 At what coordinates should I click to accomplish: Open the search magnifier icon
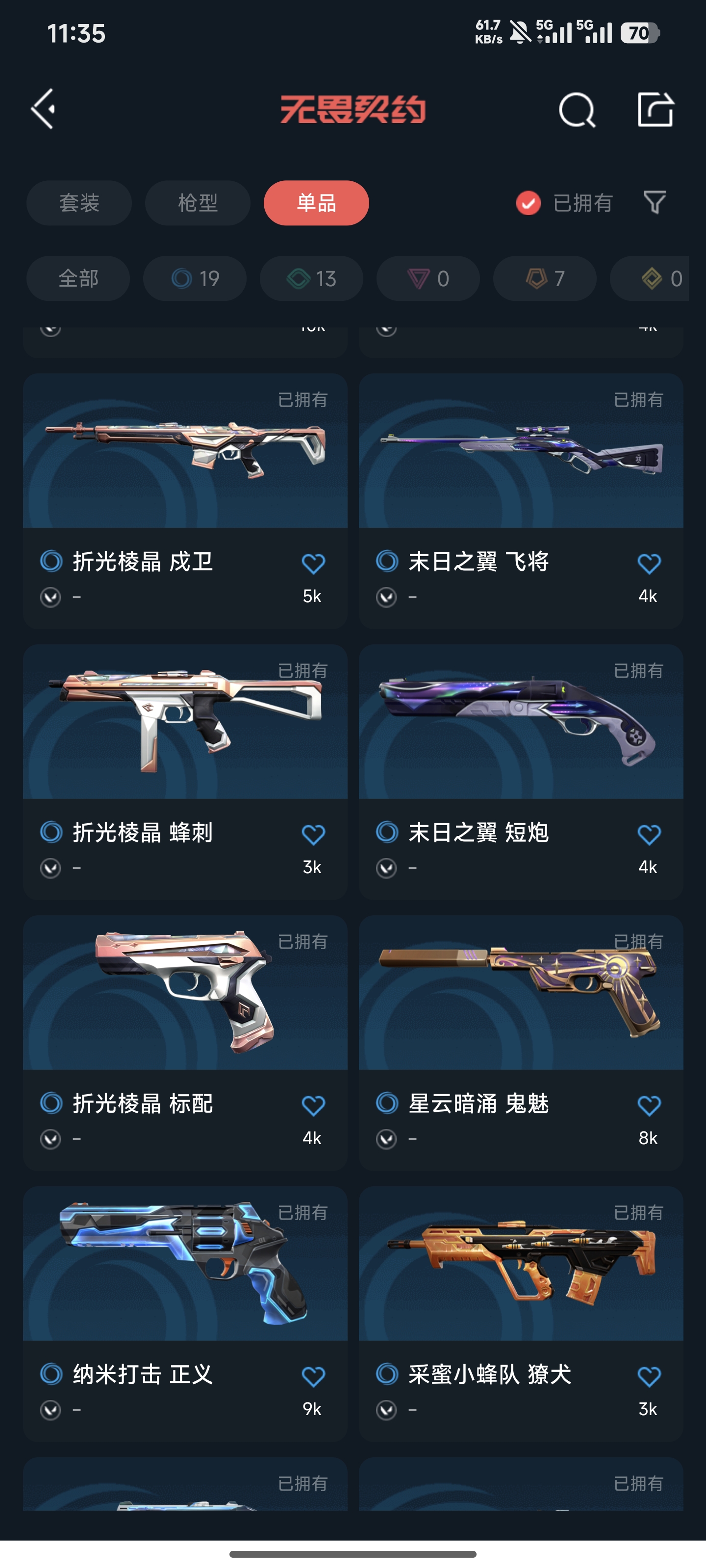point(576,110)
